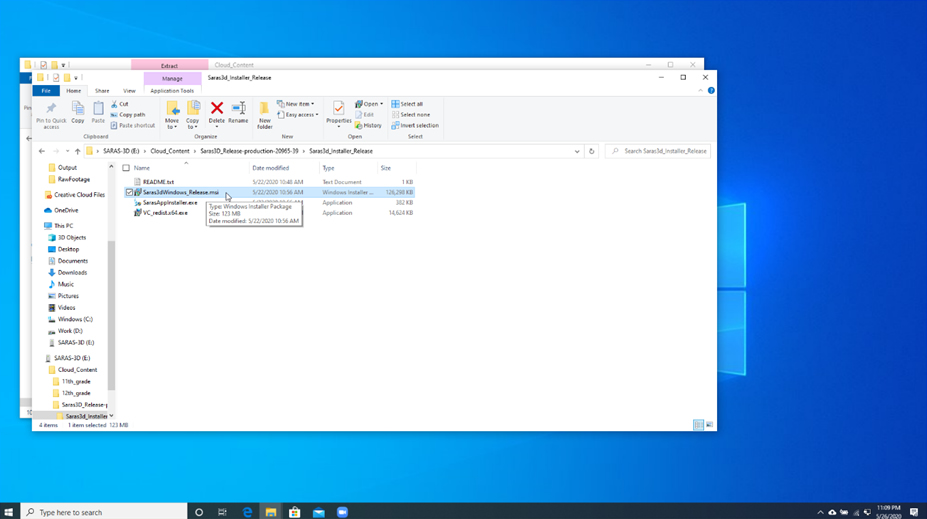Go up one folder level arrow
Screen dimensions: 927x519
77,151
